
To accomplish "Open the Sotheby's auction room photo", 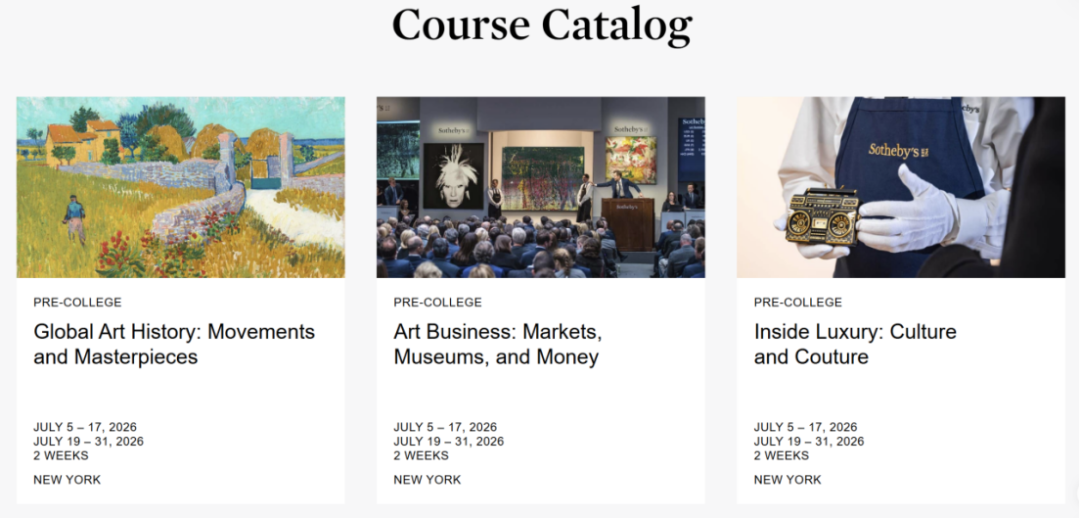I will 540,187.
